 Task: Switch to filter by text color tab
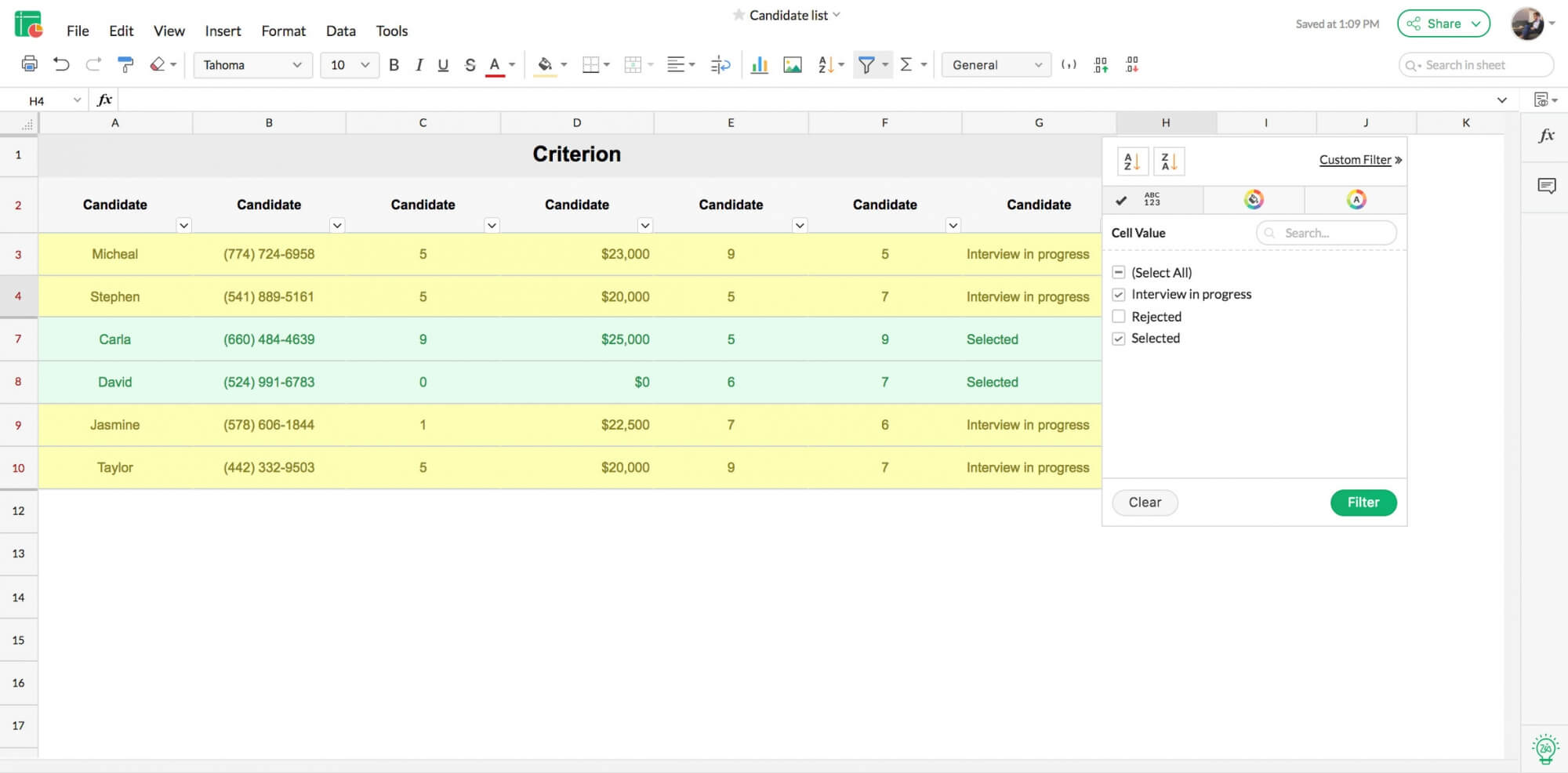pyautogui.click(x=1356, y=200)
